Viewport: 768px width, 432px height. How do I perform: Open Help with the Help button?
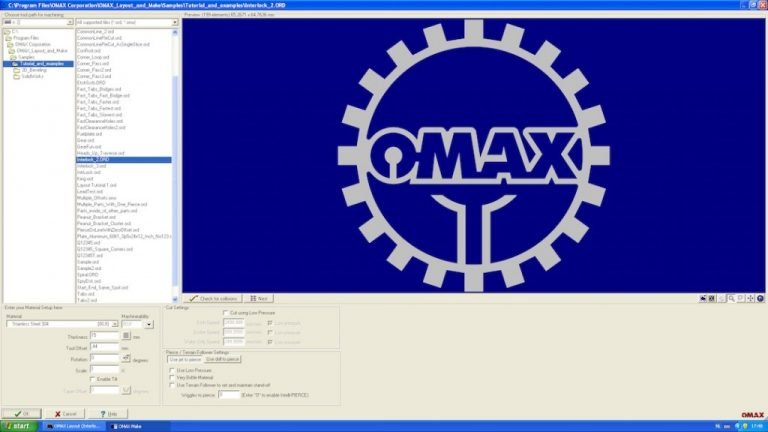tap(108, 414)
